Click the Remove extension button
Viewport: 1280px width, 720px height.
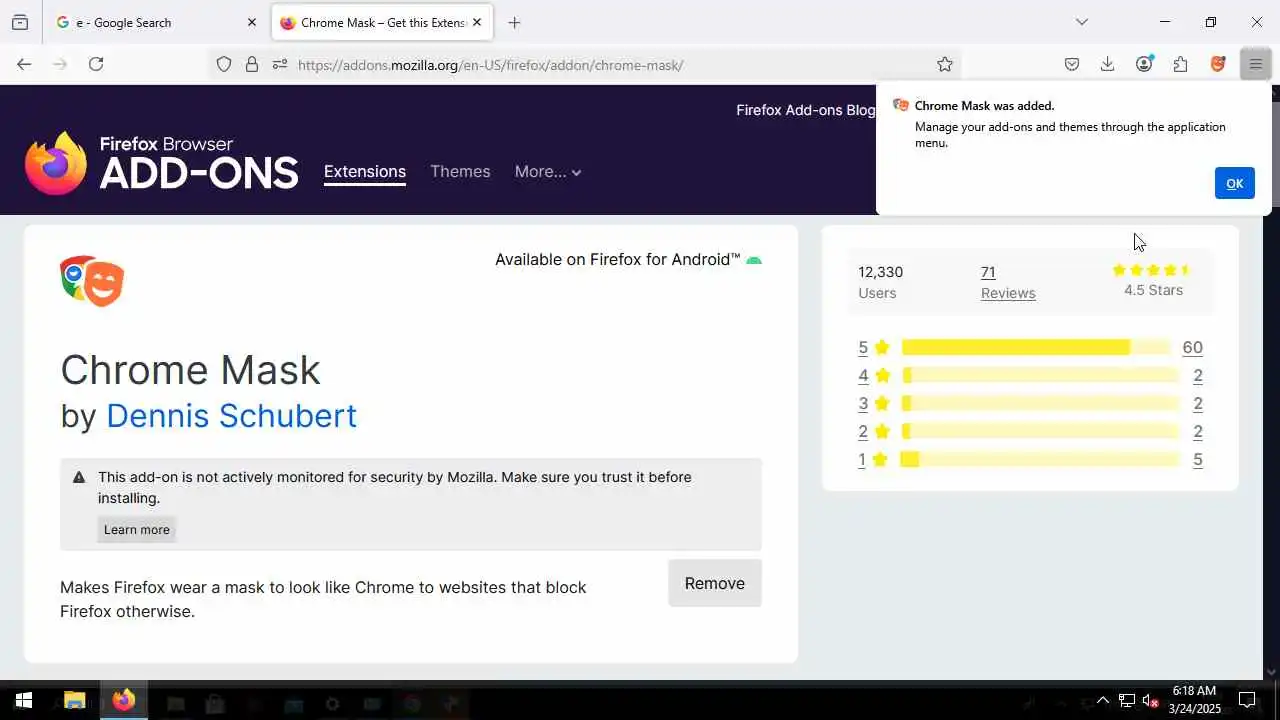point(715,583)
